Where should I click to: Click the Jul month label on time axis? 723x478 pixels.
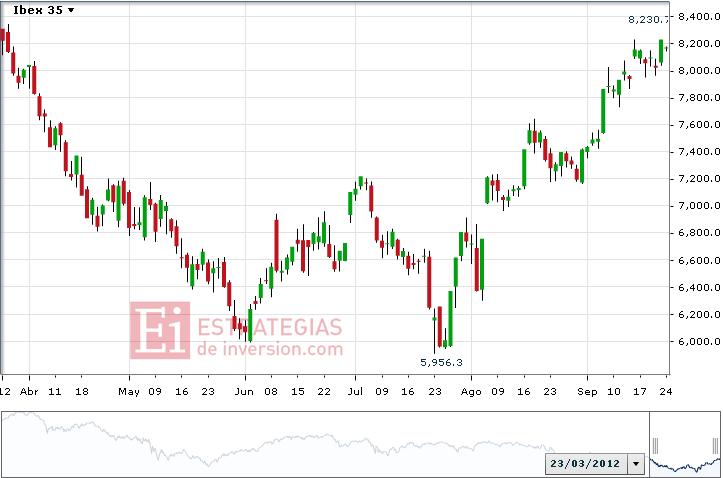pos(355,391)
